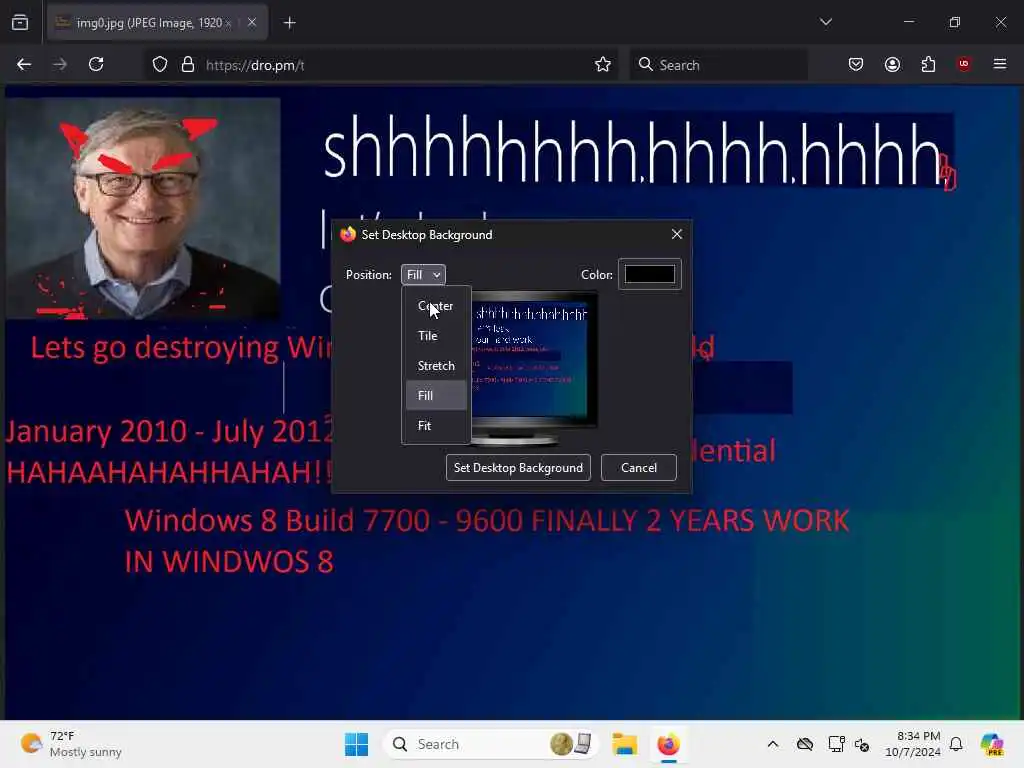1024x768 pixels.
Task: Show hidden system tray icons
Action: tap(773, 744)
